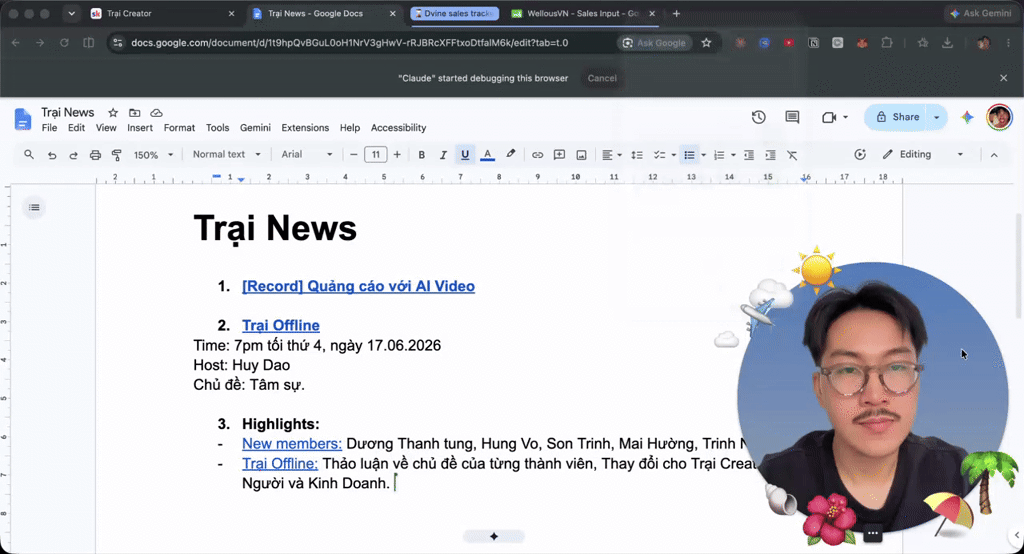Open the Share options arrow
The width and height of the screenshot is (1024, 554).
click(937, 117)
